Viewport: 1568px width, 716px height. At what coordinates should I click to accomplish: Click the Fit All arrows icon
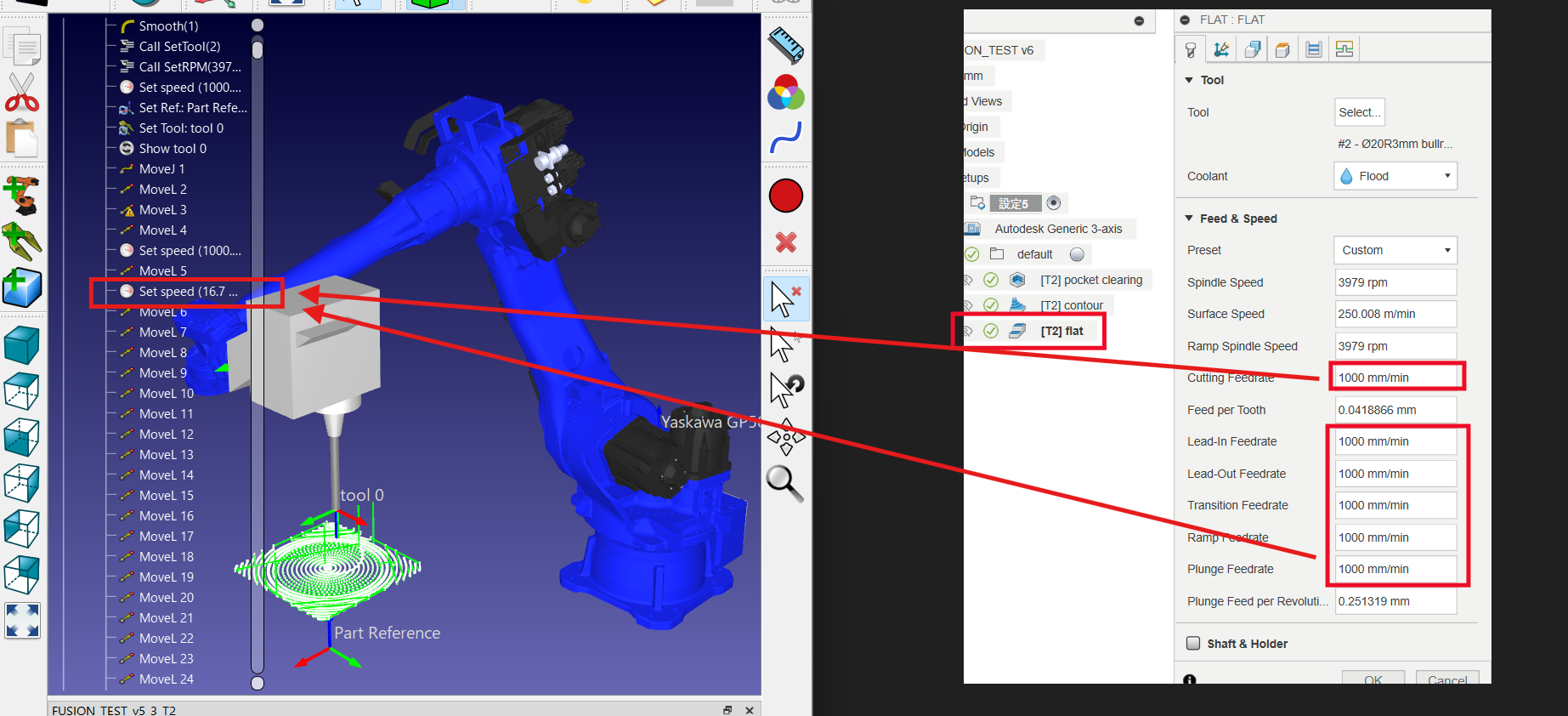pos(22,621)
